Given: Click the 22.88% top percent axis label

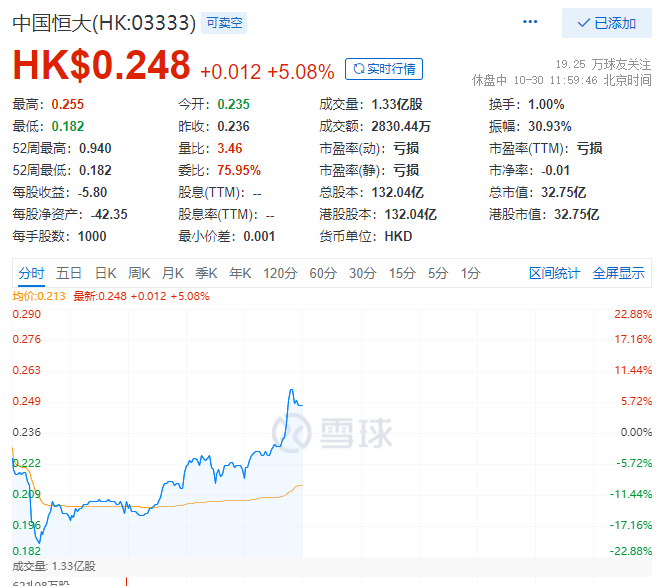Looking at the screenshot, I should (x=633, y=314).
